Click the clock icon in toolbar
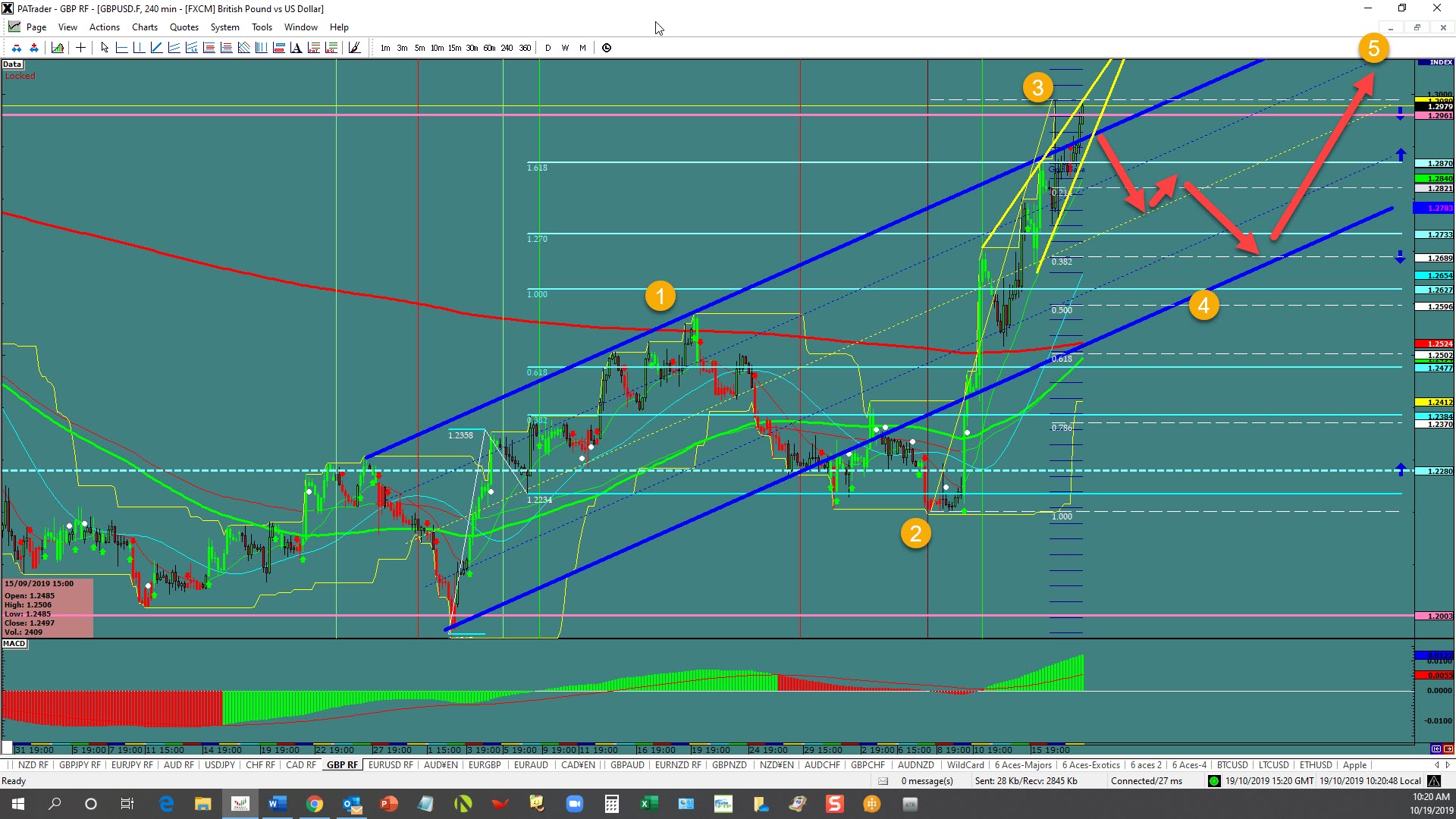The image size is (1456, 819). (x=607, y=48)
